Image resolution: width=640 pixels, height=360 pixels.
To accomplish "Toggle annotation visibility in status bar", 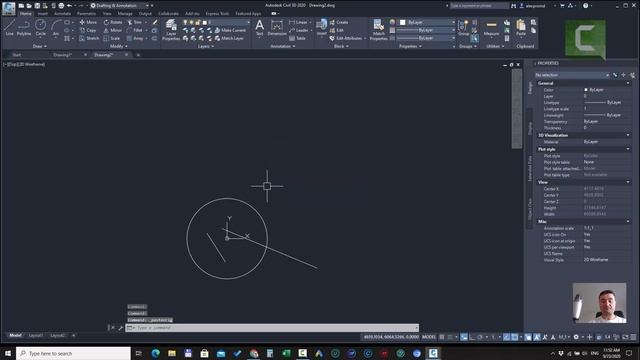I will click(x=536, y=337).
